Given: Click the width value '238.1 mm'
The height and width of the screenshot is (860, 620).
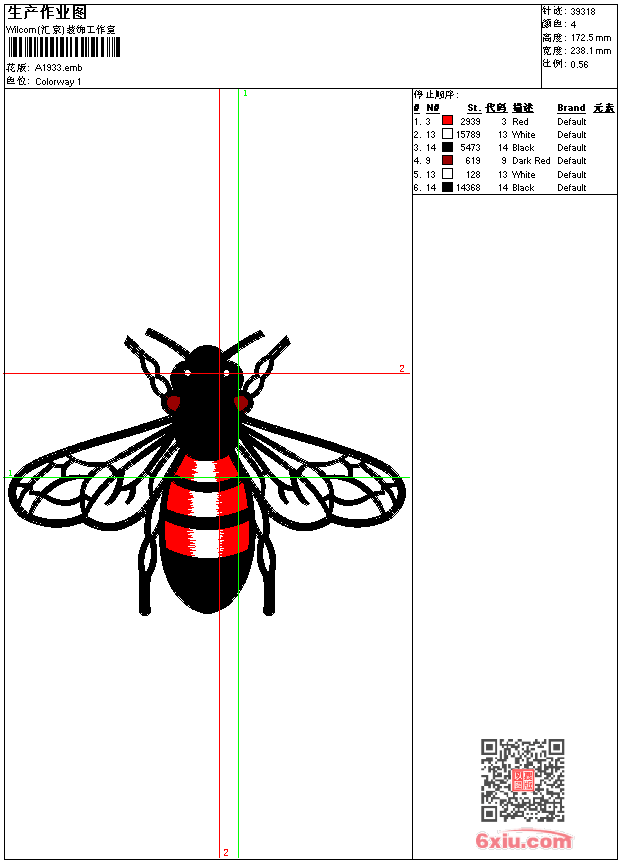Looking at the screenshot, I should coord(590,51).
